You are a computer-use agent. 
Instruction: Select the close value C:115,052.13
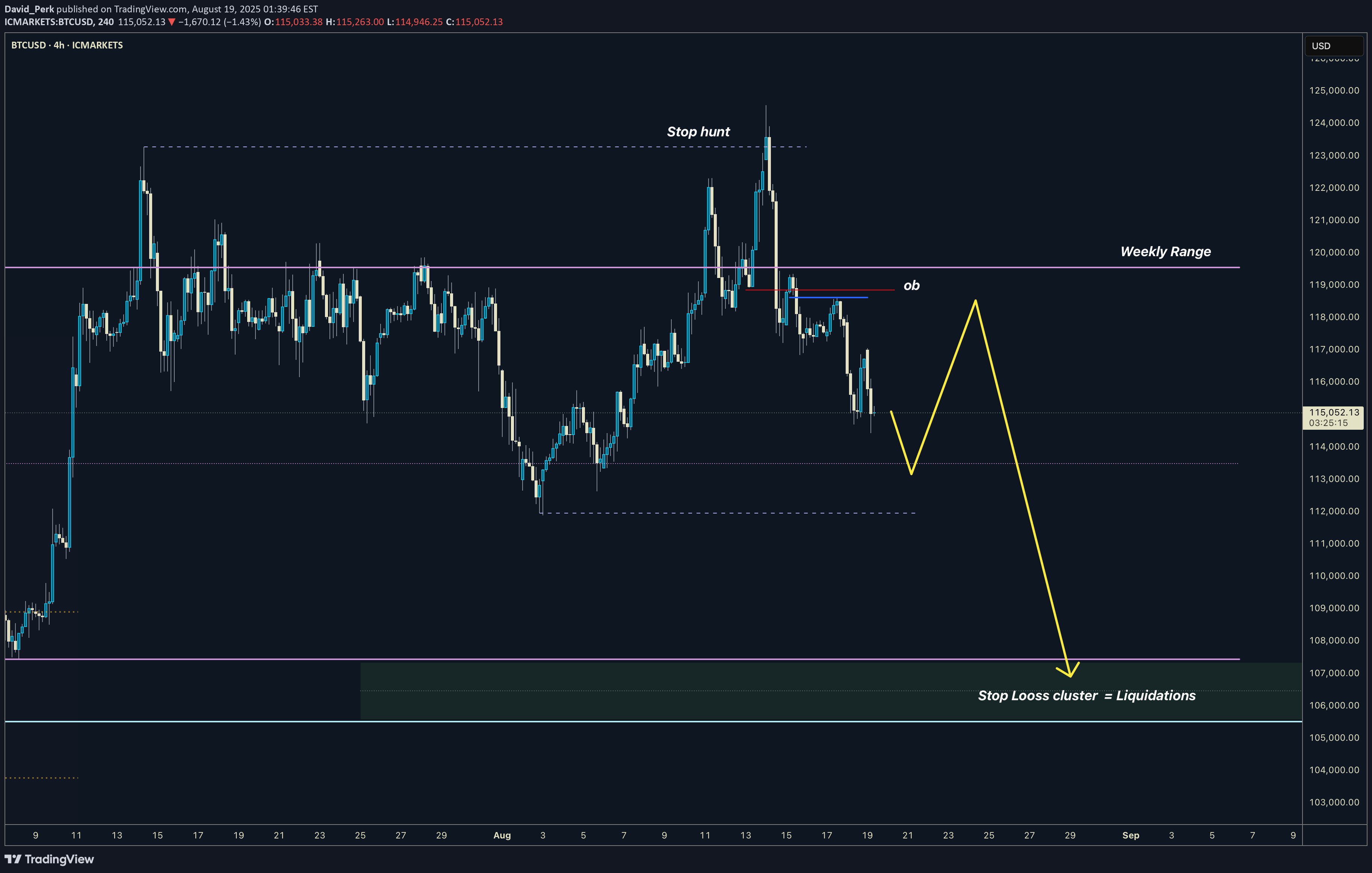coord(474,22)
